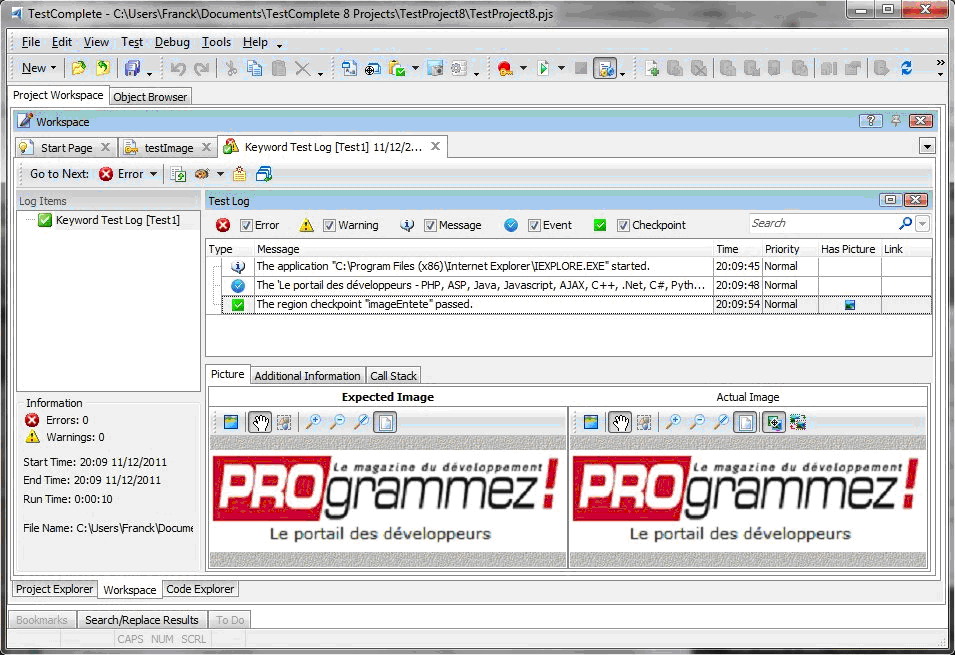Click the Delete X icon in toolbar
955x655 pixels.
pos(303,68)
